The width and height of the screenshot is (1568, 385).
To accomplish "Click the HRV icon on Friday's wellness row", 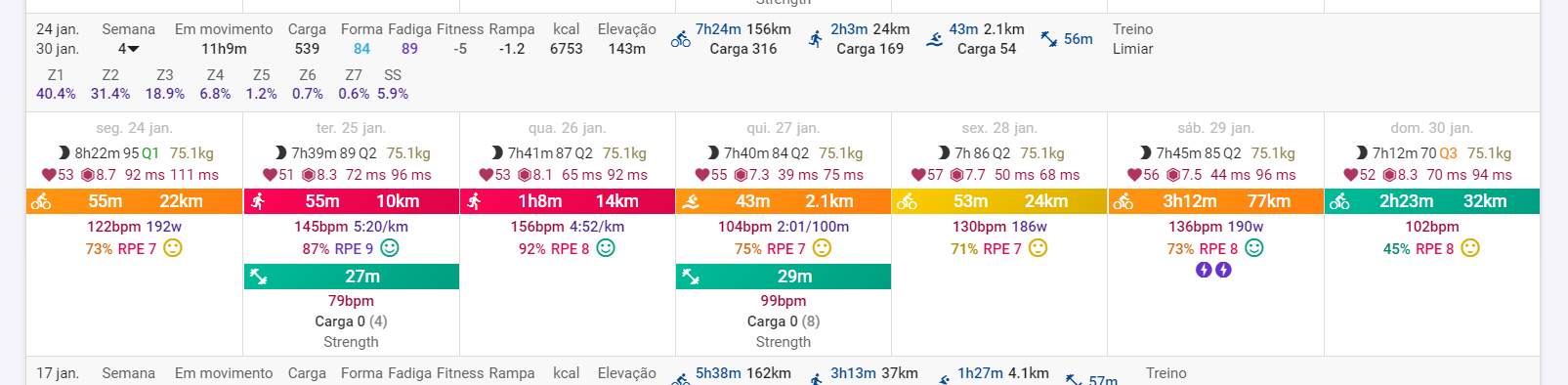I will [956, 175].
